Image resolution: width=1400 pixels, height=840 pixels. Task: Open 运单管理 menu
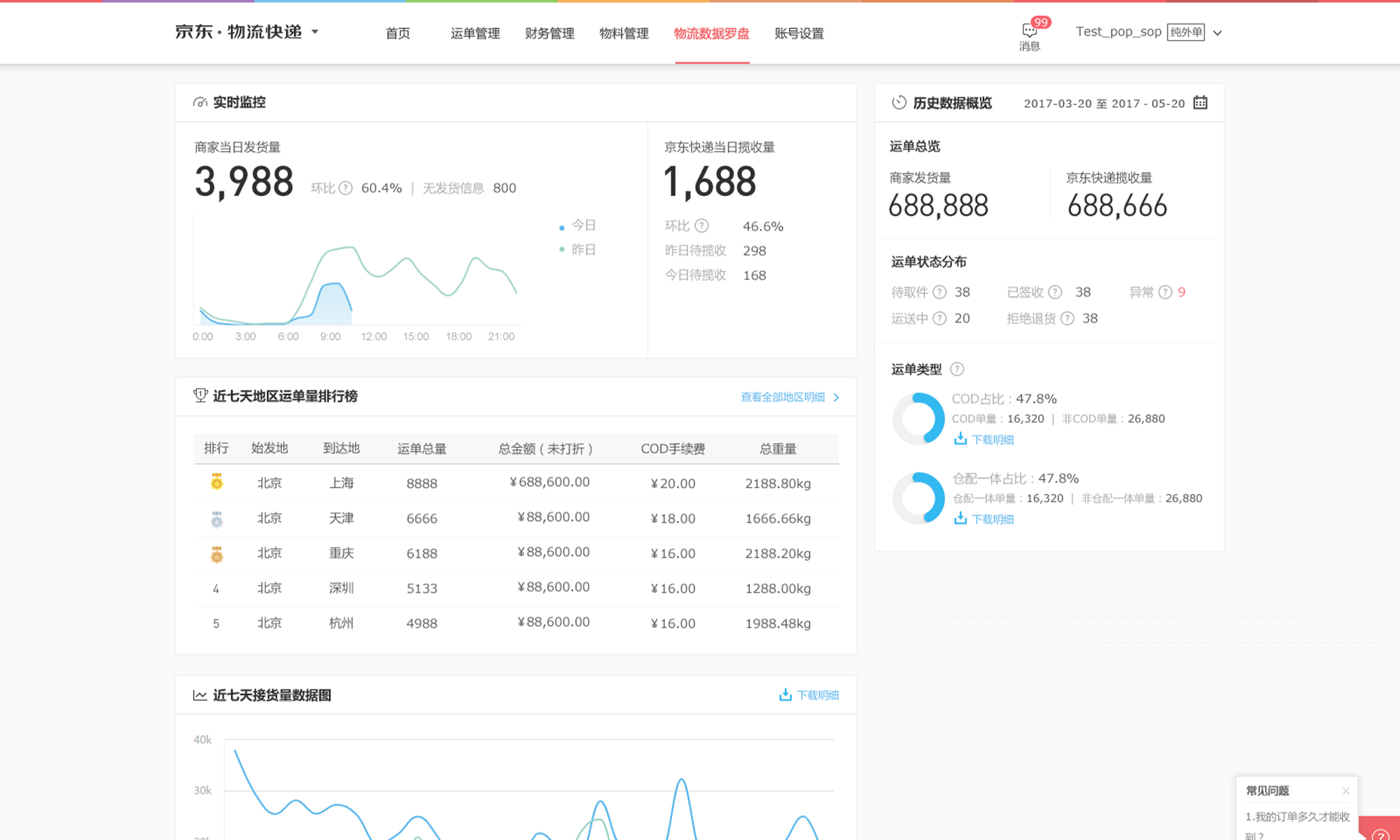[475, 33]
